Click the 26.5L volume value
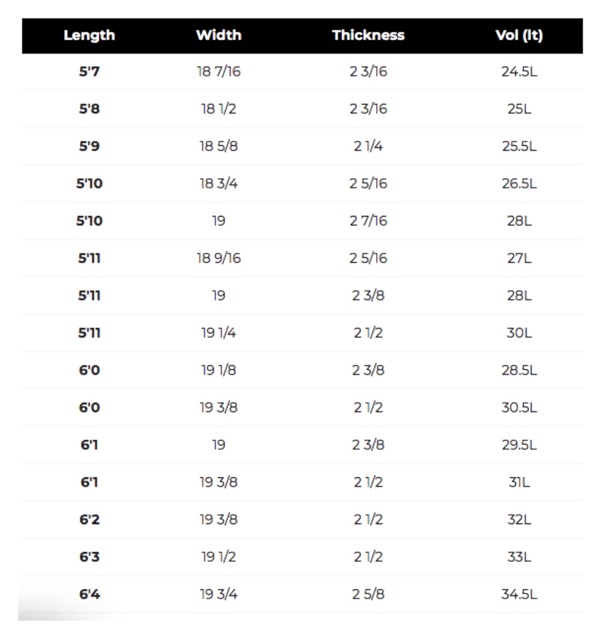The height and width of the screenshot is (625, 600). [519, 184]
